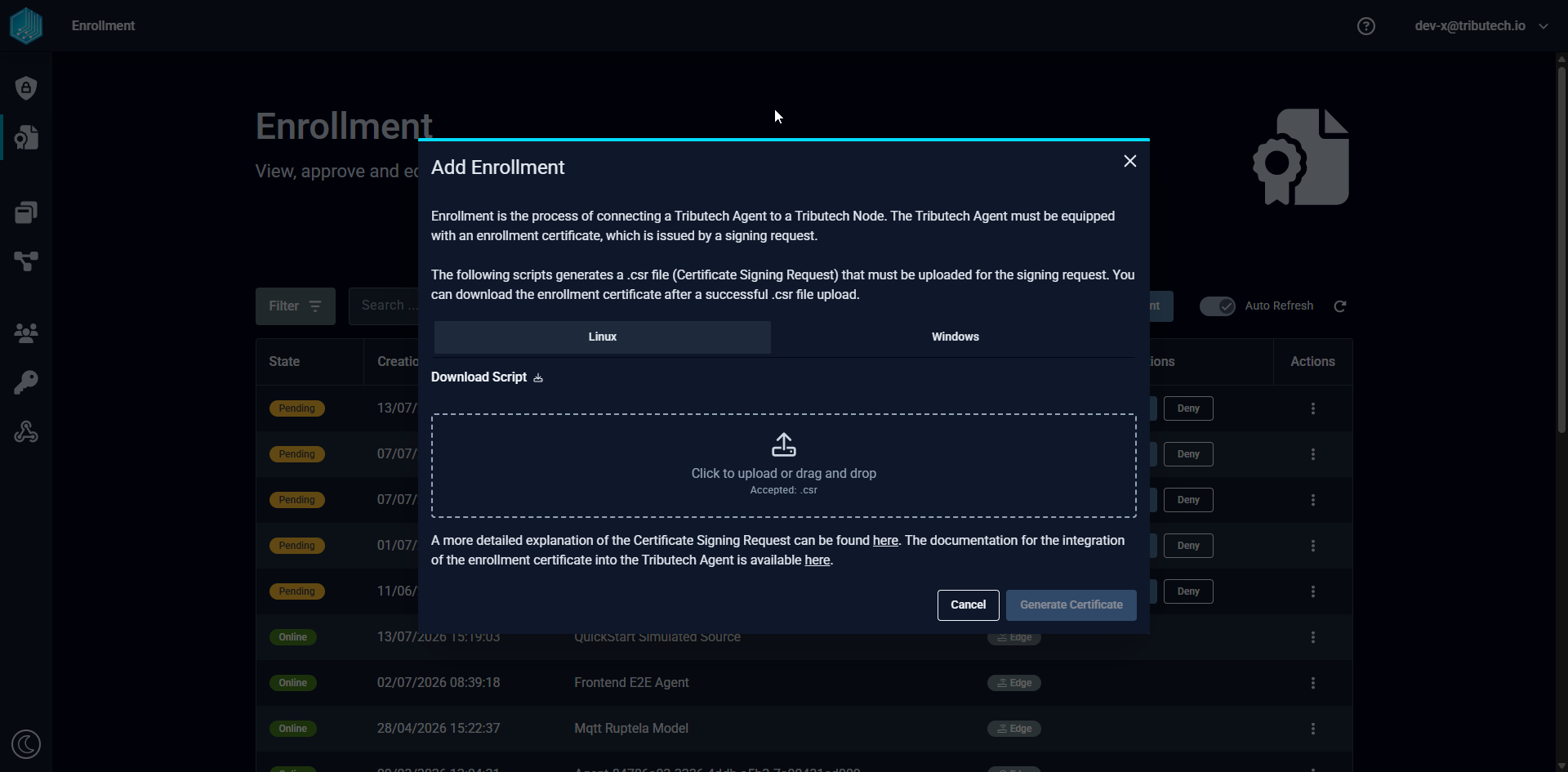The height and width of the screenshot is (772, 1568).
Task: Expand the dev-x@tributech.io account menu
Action: pos(1481,26)
